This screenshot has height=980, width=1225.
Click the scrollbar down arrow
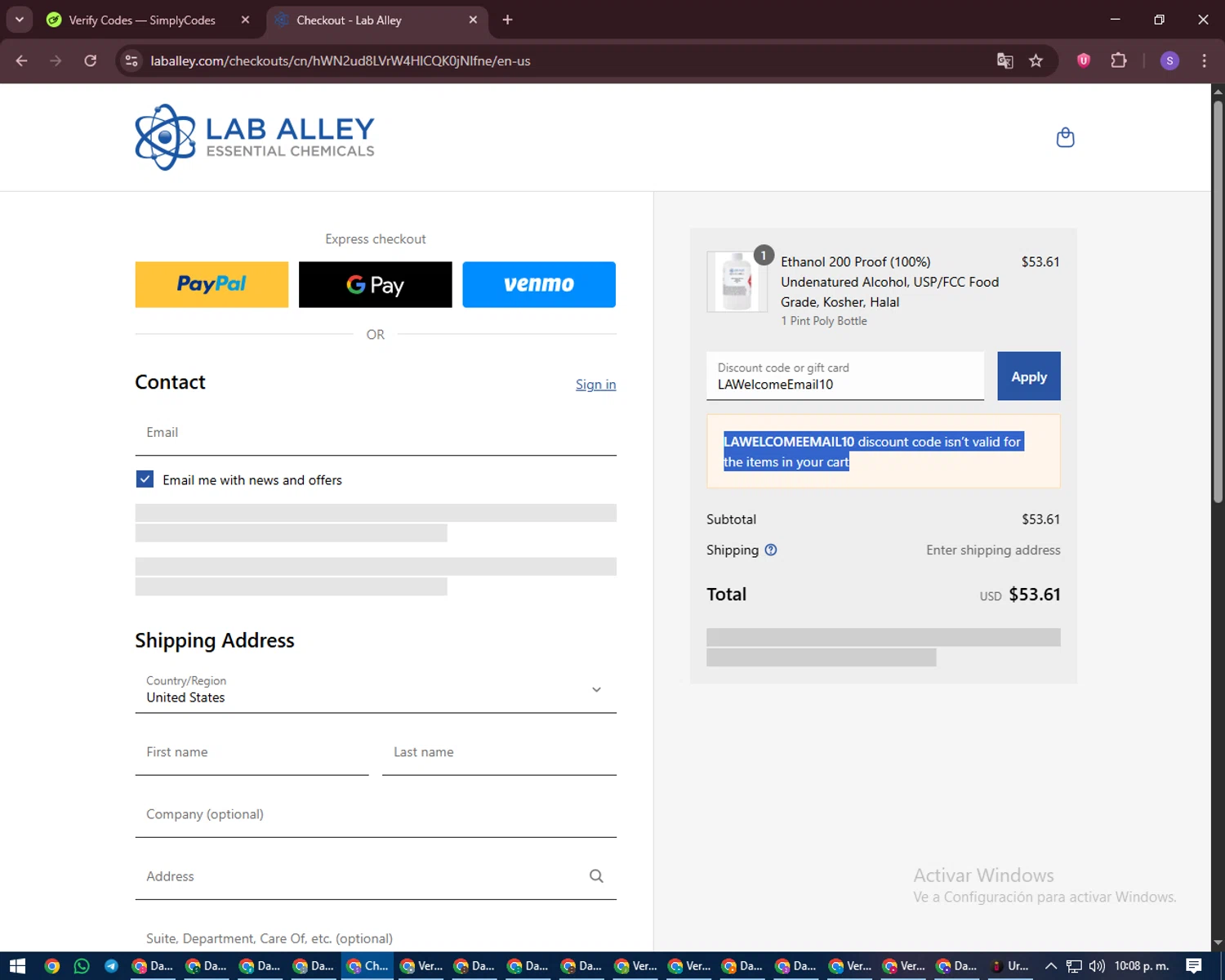(1218, 944)
